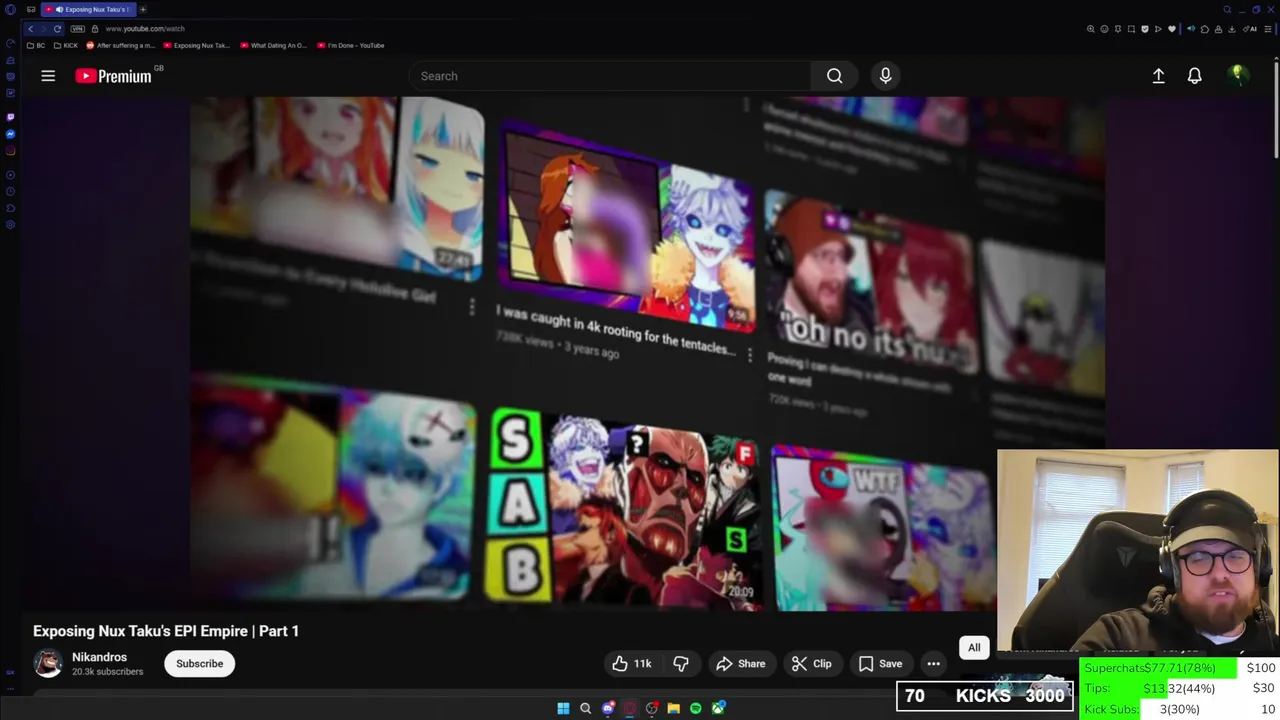
Task: Like the video with 11k likes
Action: click(x=632, y=663)
